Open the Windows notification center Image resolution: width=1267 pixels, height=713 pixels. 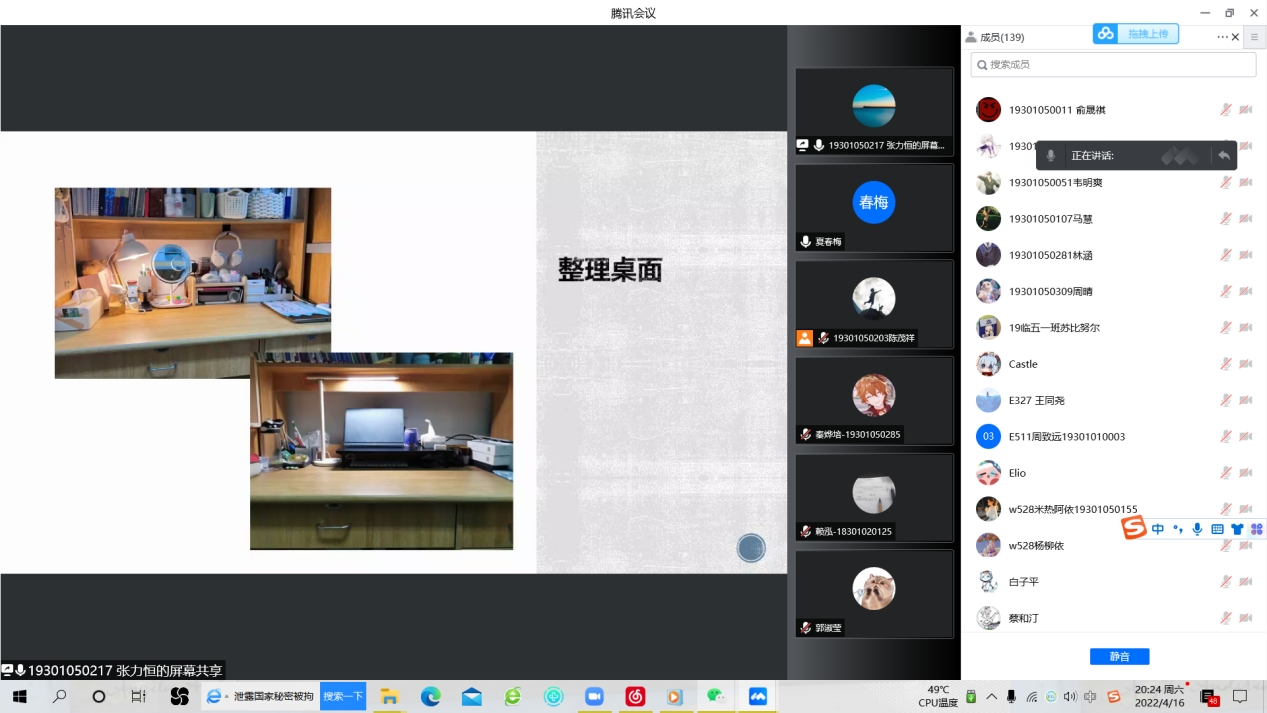pos(1240,696)
